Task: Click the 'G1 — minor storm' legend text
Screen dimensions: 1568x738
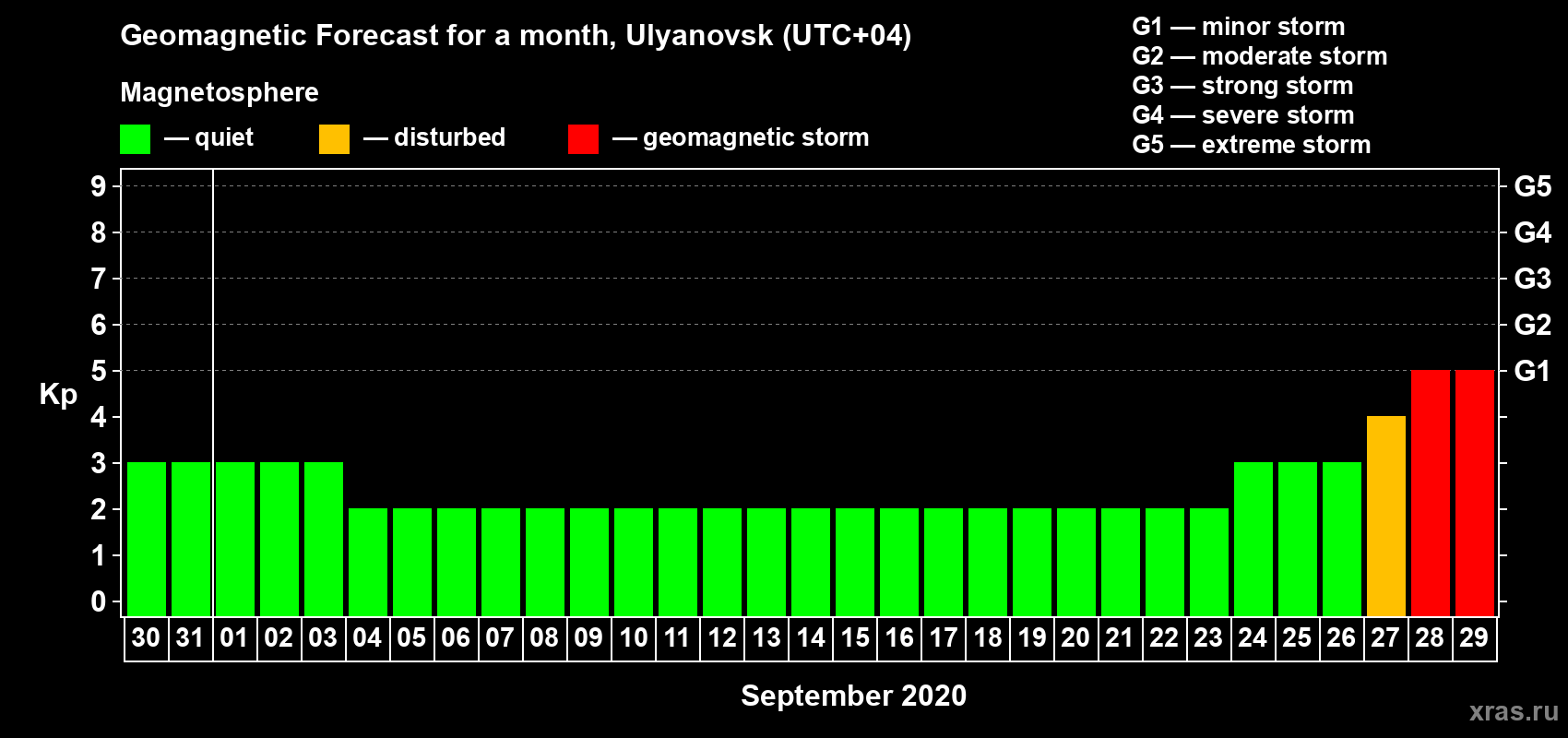Action: pos(1238,27)
